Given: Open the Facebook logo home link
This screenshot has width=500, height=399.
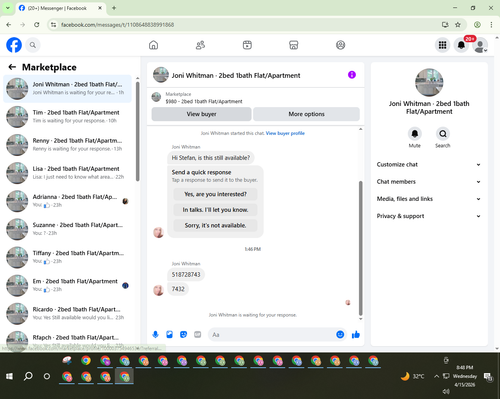Looking at the screenshot, I should [14, 45].
